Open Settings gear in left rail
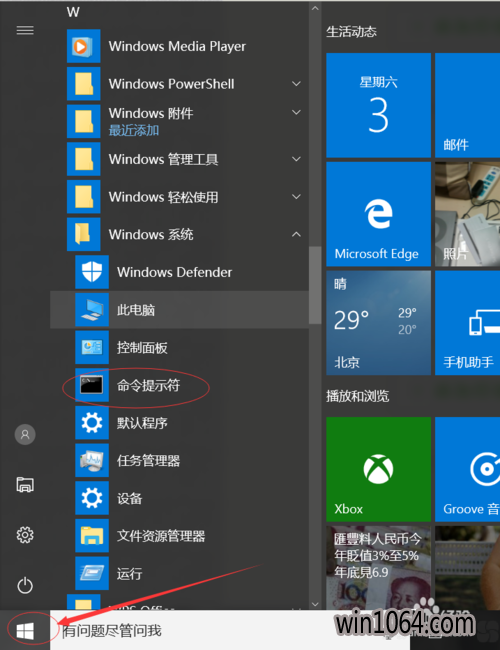 25,535
